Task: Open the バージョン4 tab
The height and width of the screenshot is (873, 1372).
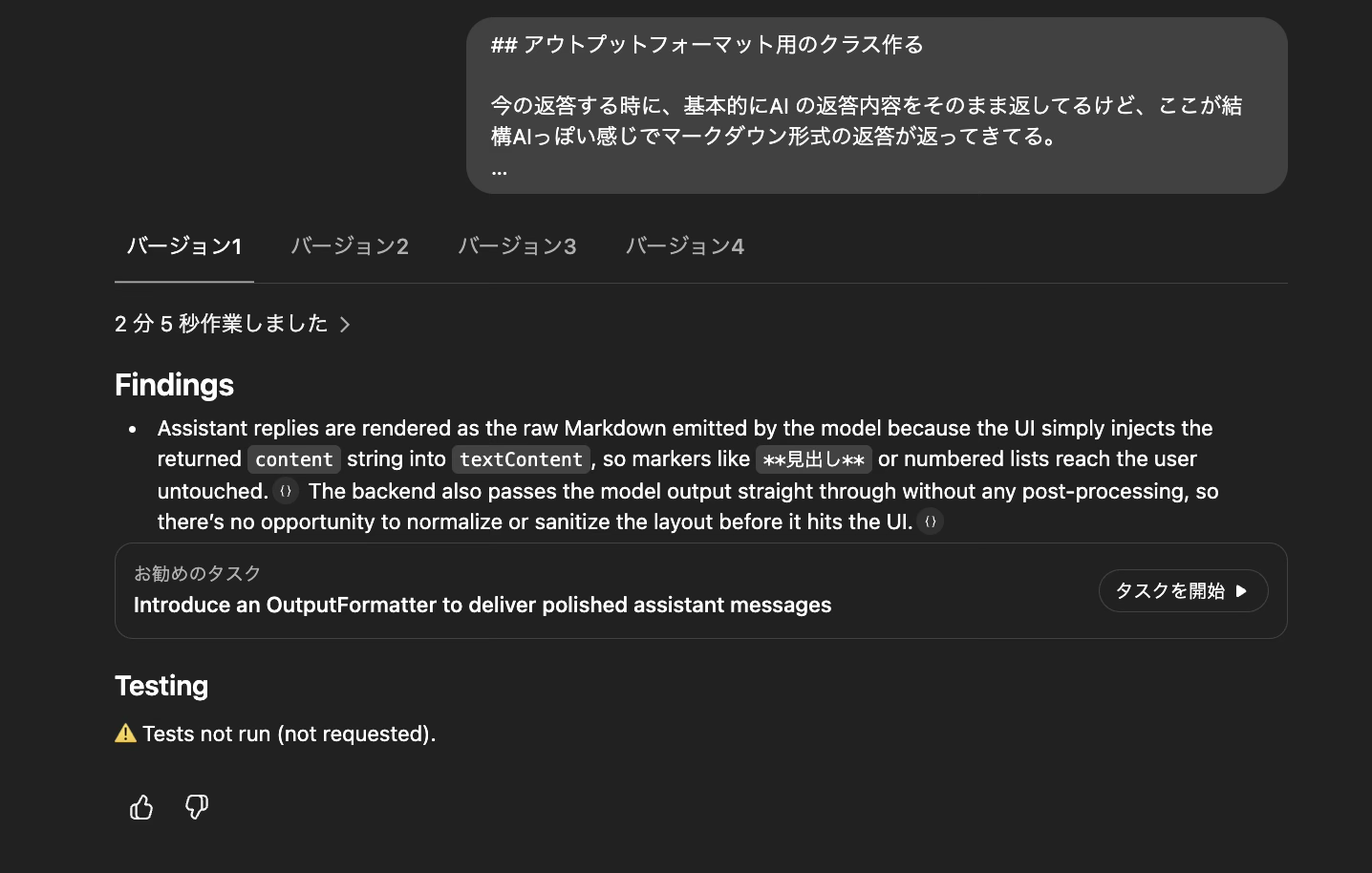Action: [x=685, y=246]
